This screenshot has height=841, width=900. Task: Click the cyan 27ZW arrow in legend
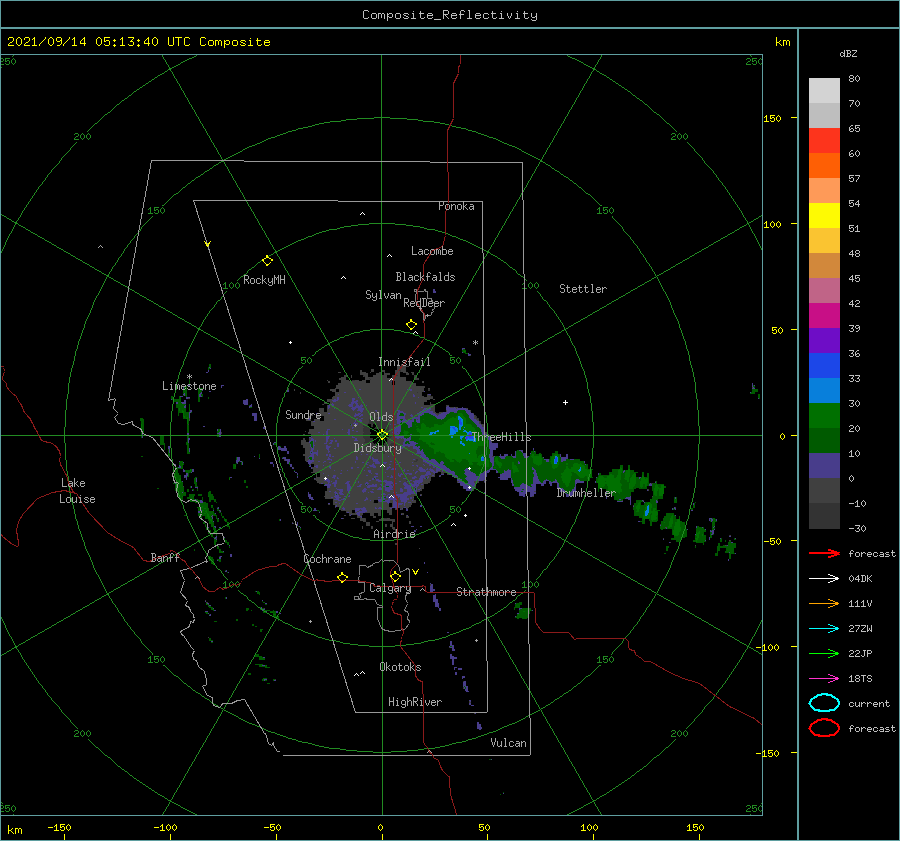coord(824,629)
